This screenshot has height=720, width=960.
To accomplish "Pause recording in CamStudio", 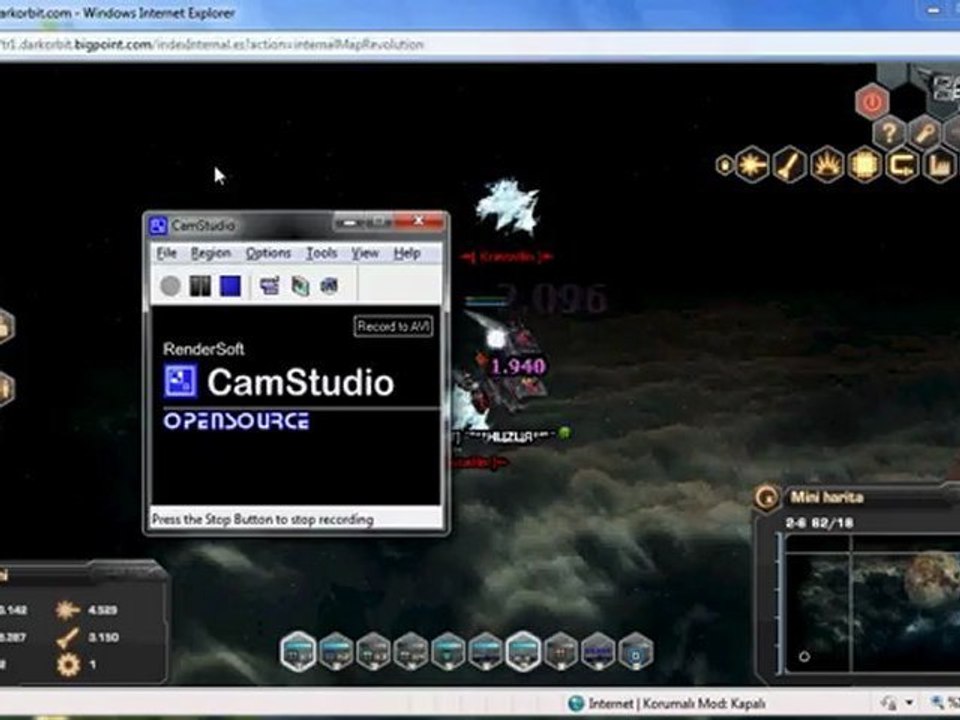I will [200, 286].
